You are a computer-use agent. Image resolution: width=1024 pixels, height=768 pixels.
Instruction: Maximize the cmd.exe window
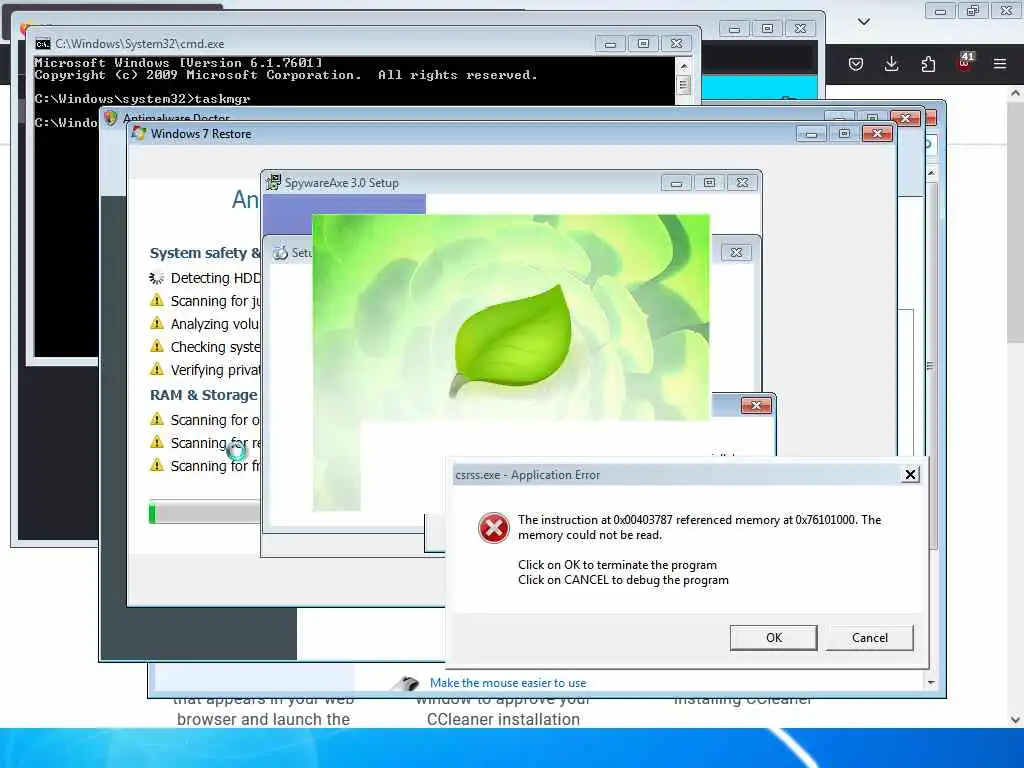coord(643,44)
